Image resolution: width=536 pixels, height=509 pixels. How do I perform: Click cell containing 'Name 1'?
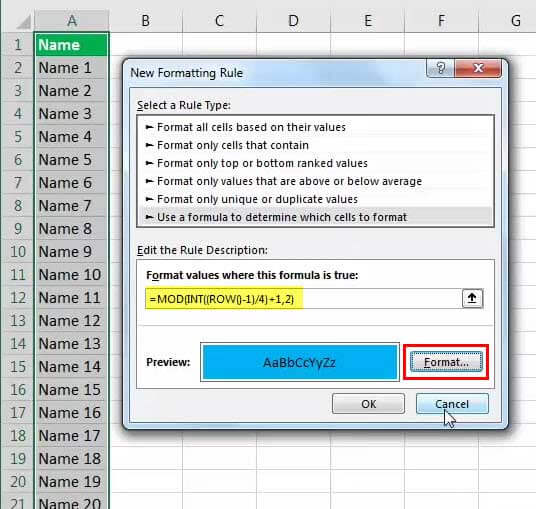pyautogui.click(x=72, y=67)
